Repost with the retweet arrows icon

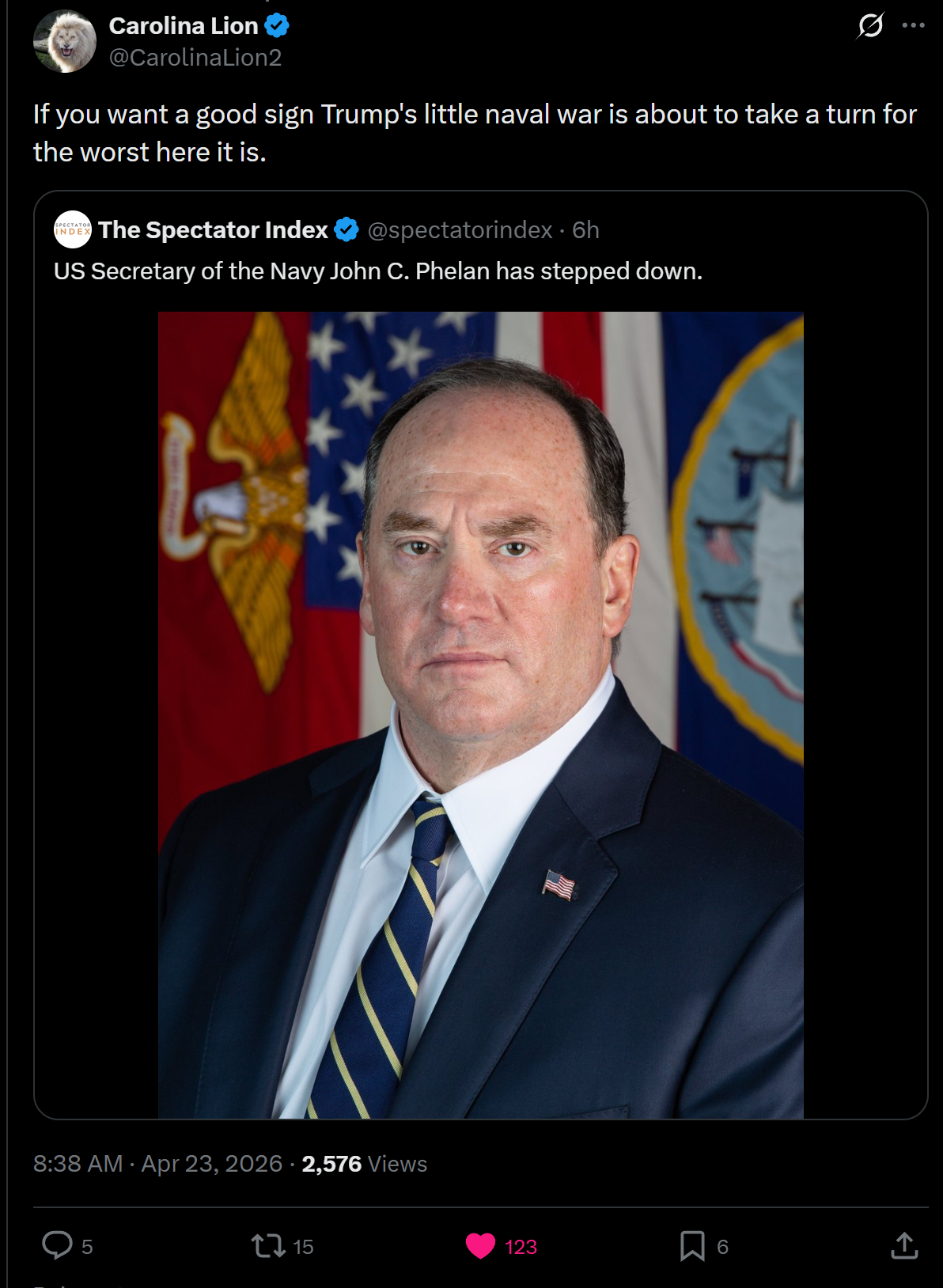tap(268, 1246)
